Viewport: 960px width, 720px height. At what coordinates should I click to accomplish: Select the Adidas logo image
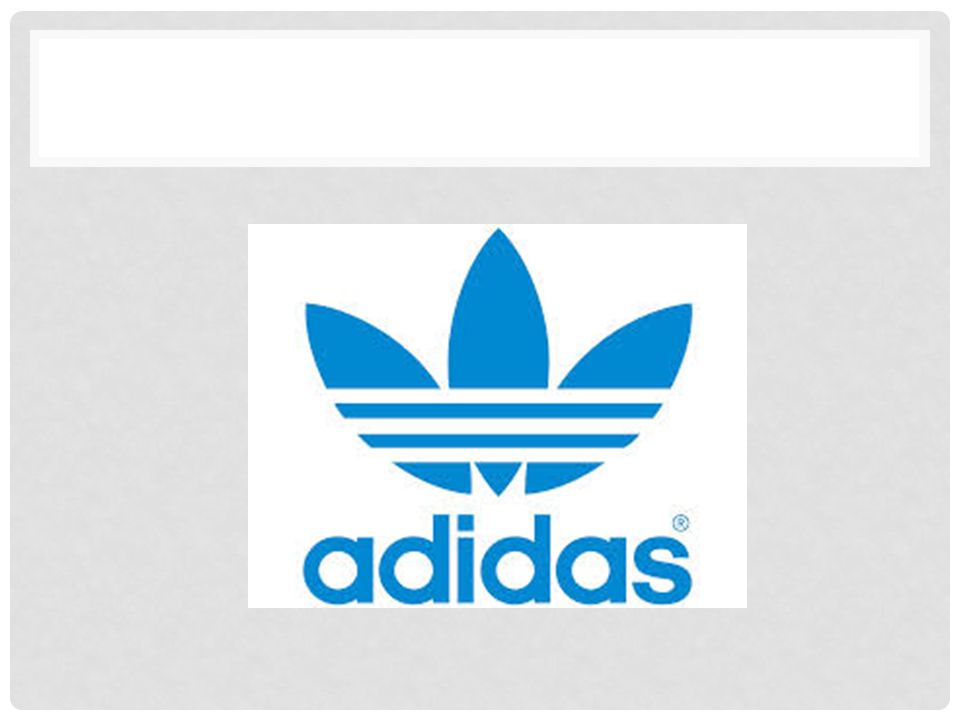coord(497,416)
